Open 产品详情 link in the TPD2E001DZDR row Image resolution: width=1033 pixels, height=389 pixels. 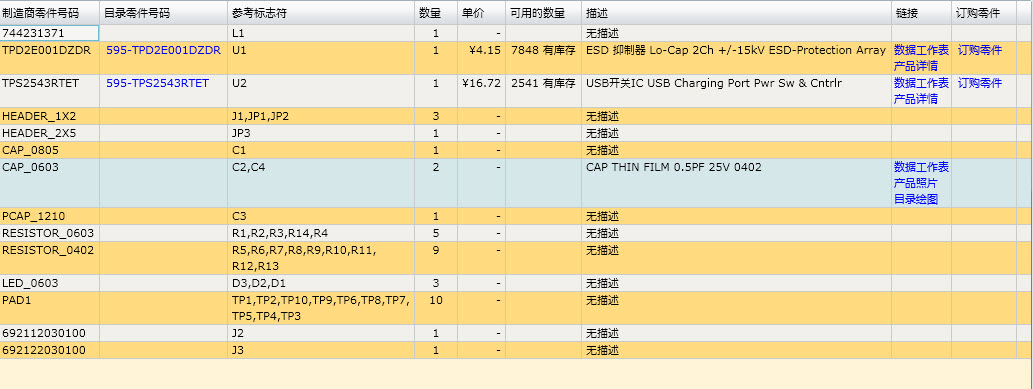point(915,66)
